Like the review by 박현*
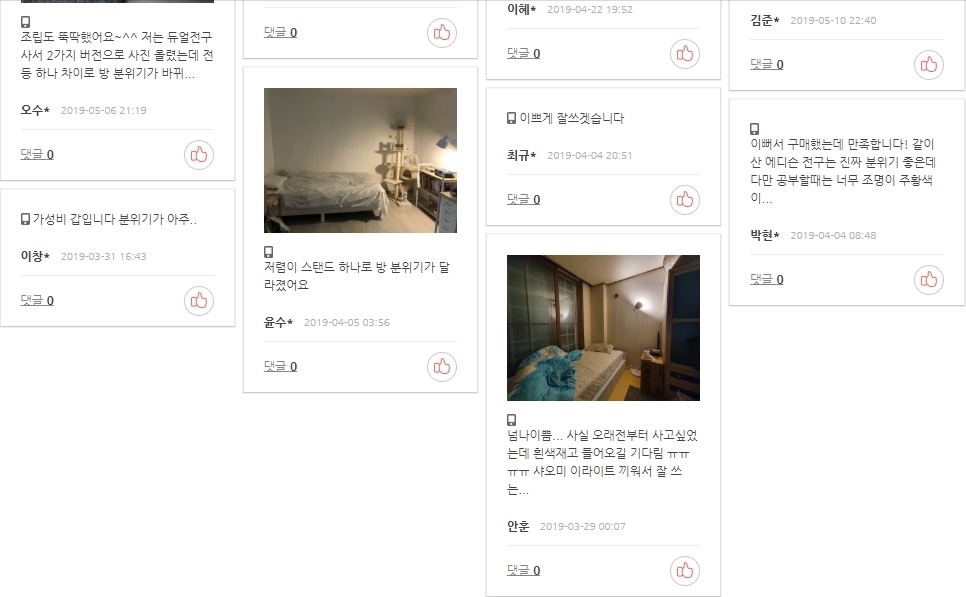966x597 pixels. (928, 280)
